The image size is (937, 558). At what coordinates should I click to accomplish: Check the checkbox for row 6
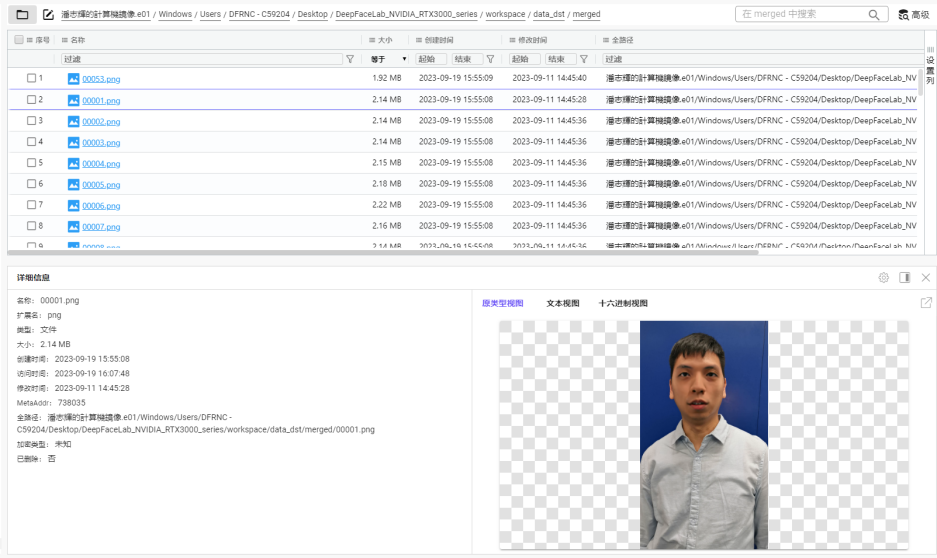point(31,184)
